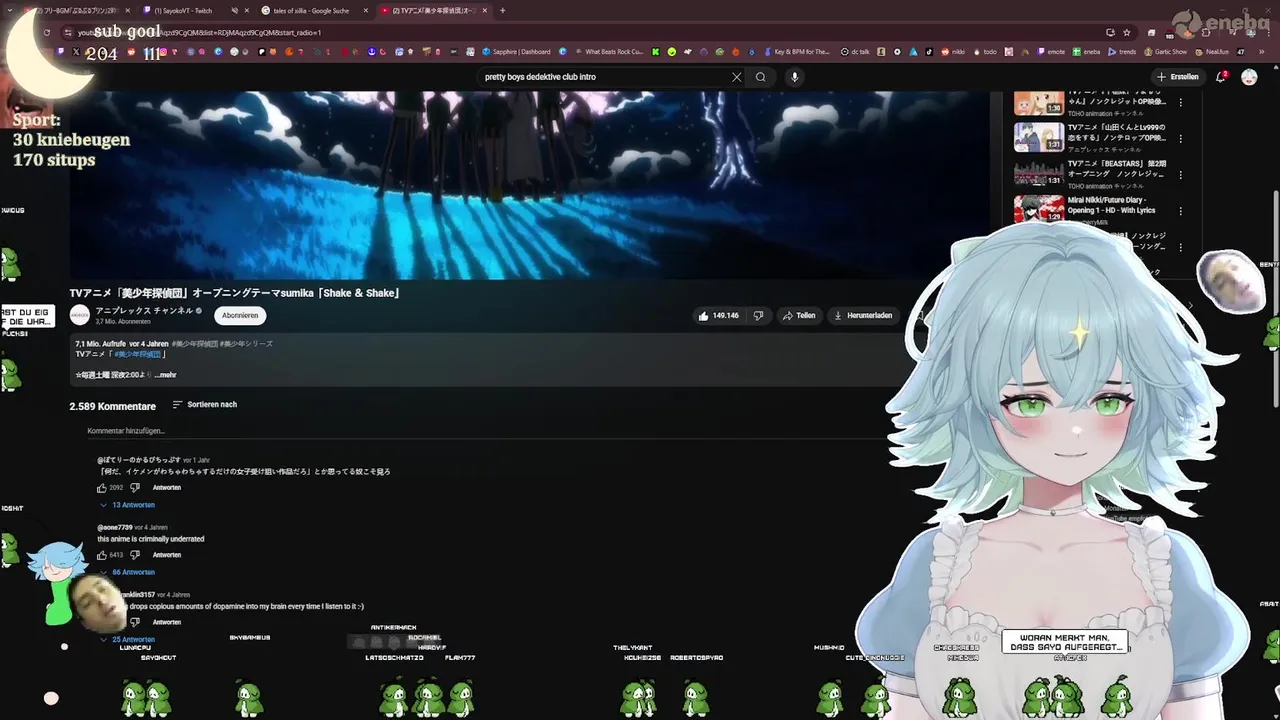This screenshot has width=1280, height=720.
Task: Dislike the Shake & Shake video
Action: 758,316
